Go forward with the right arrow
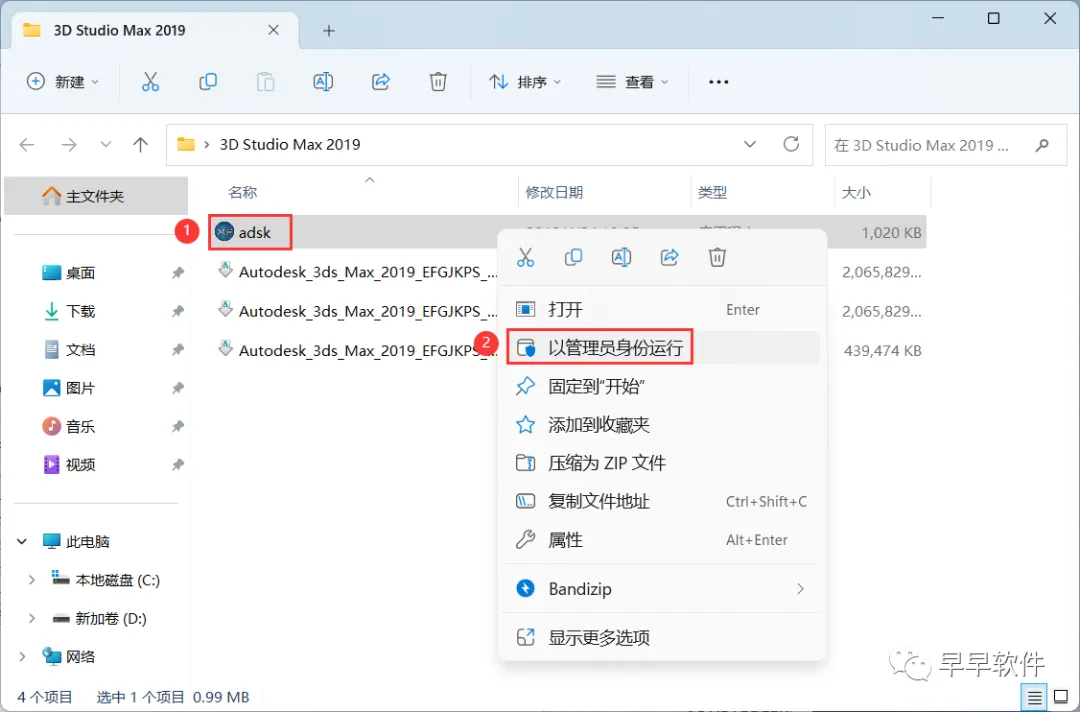 [x=69, y=145]
